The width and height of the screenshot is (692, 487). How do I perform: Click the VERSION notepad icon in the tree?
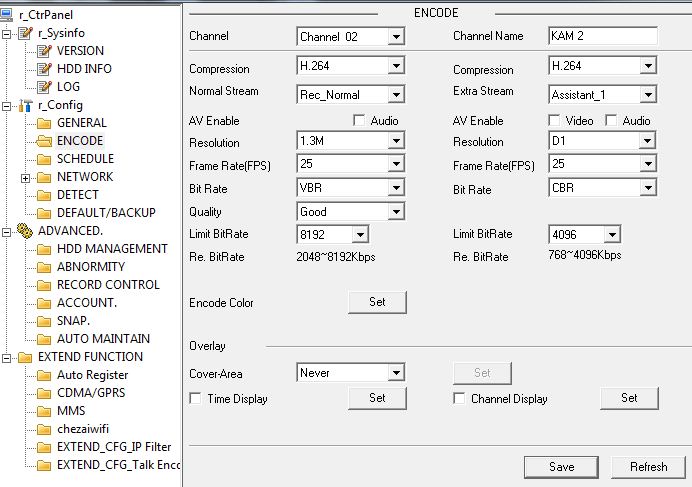[44, 51]
